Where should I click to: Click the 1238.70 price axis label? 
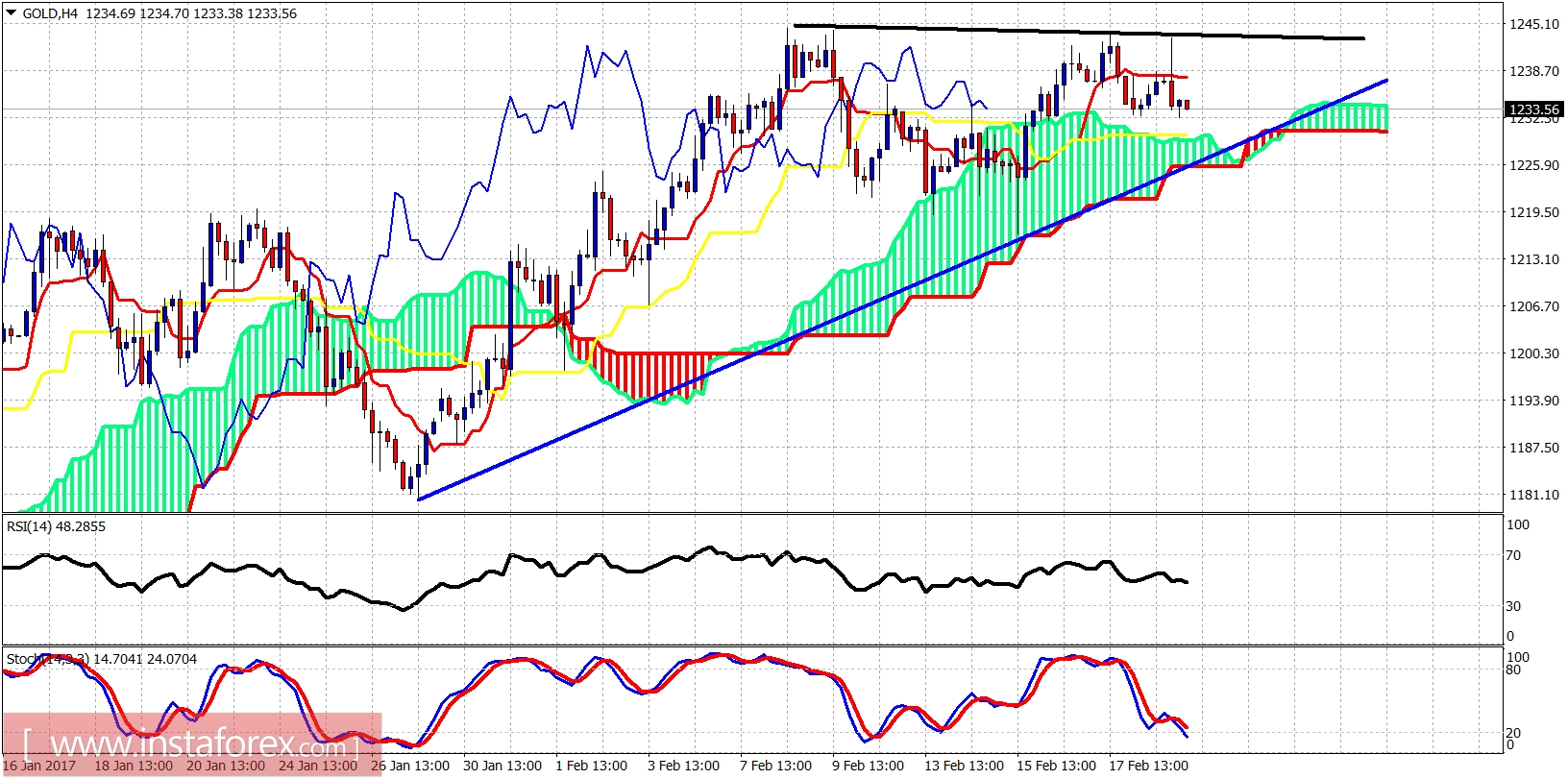1534,71
